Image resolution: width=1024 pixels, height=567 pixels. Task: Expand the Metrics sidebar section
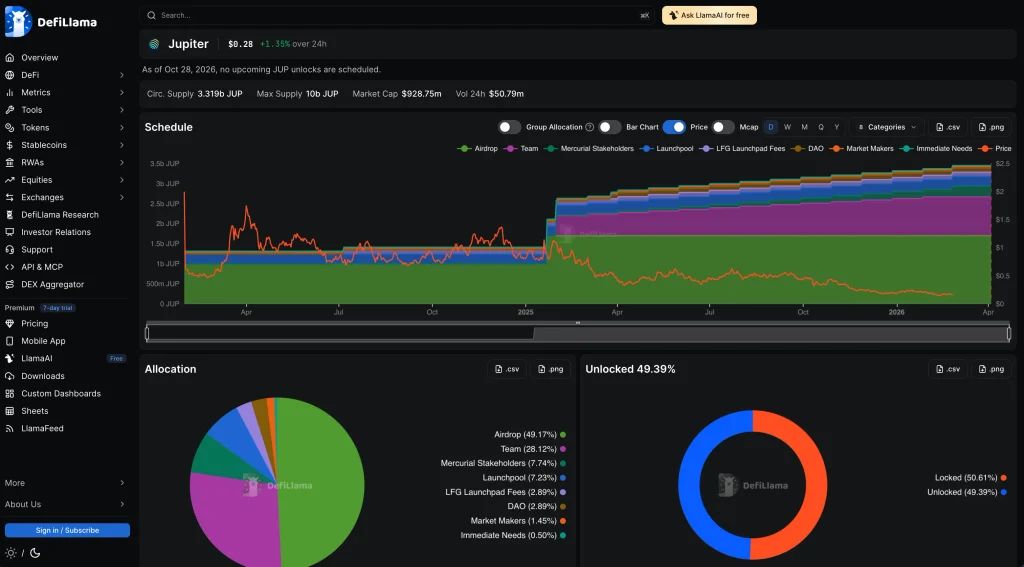[x=121, y=93]
